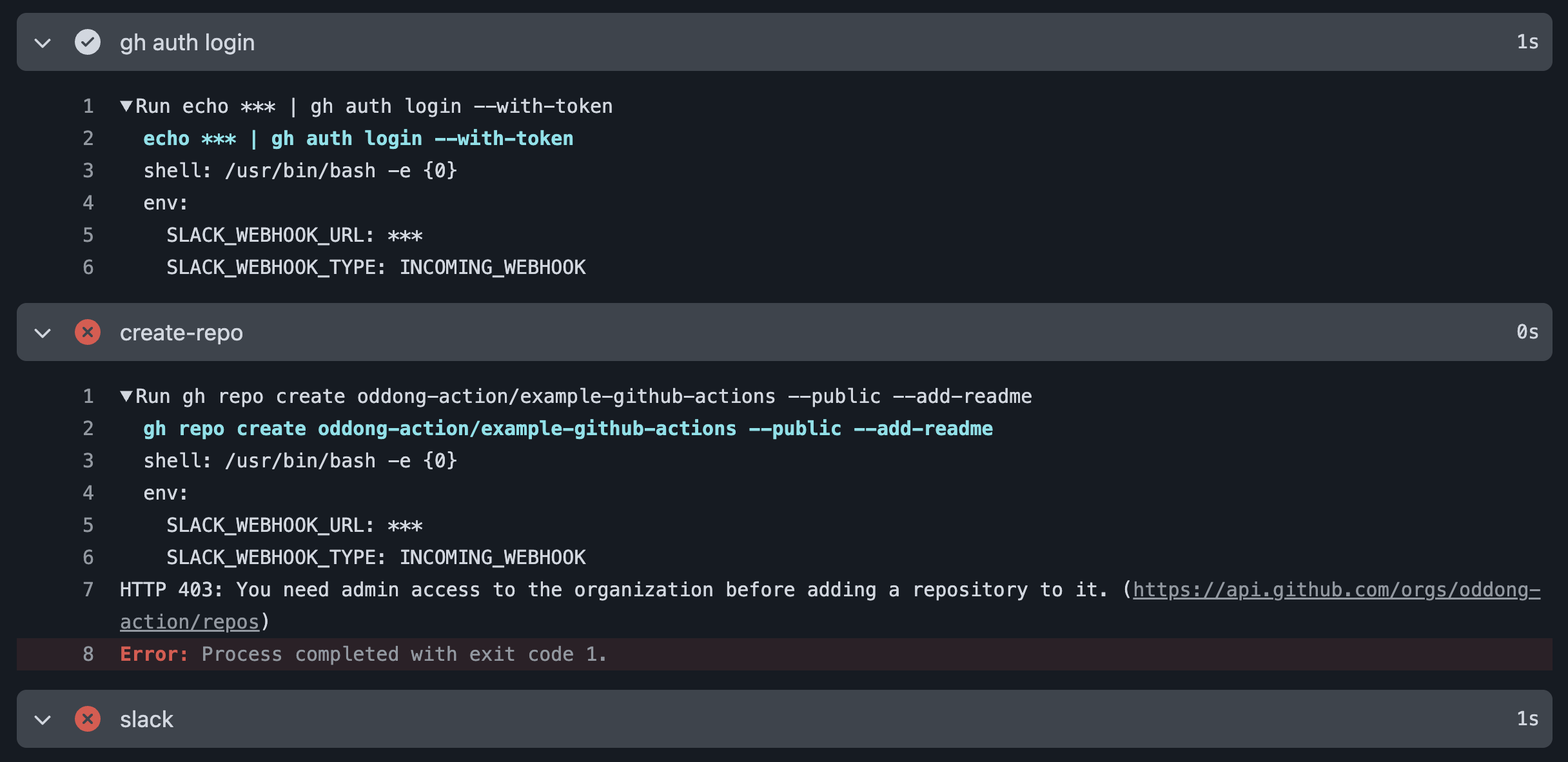Click the 0s duration on create-repo step
1568x762 pixels.
pos(1527,332)
